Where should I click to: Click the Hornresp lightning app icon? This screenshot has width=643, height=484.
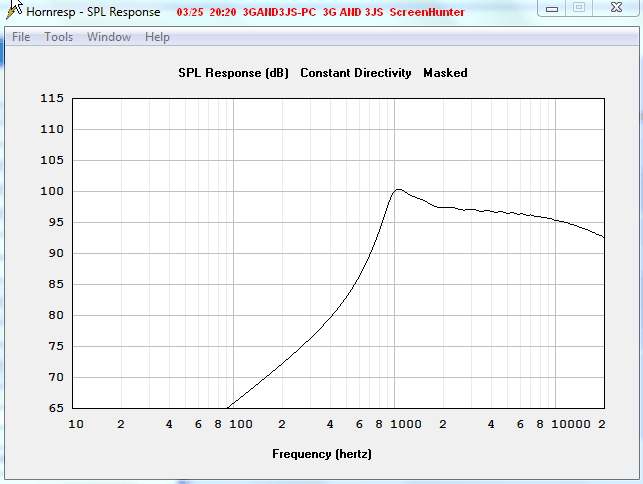coord(14,9)
